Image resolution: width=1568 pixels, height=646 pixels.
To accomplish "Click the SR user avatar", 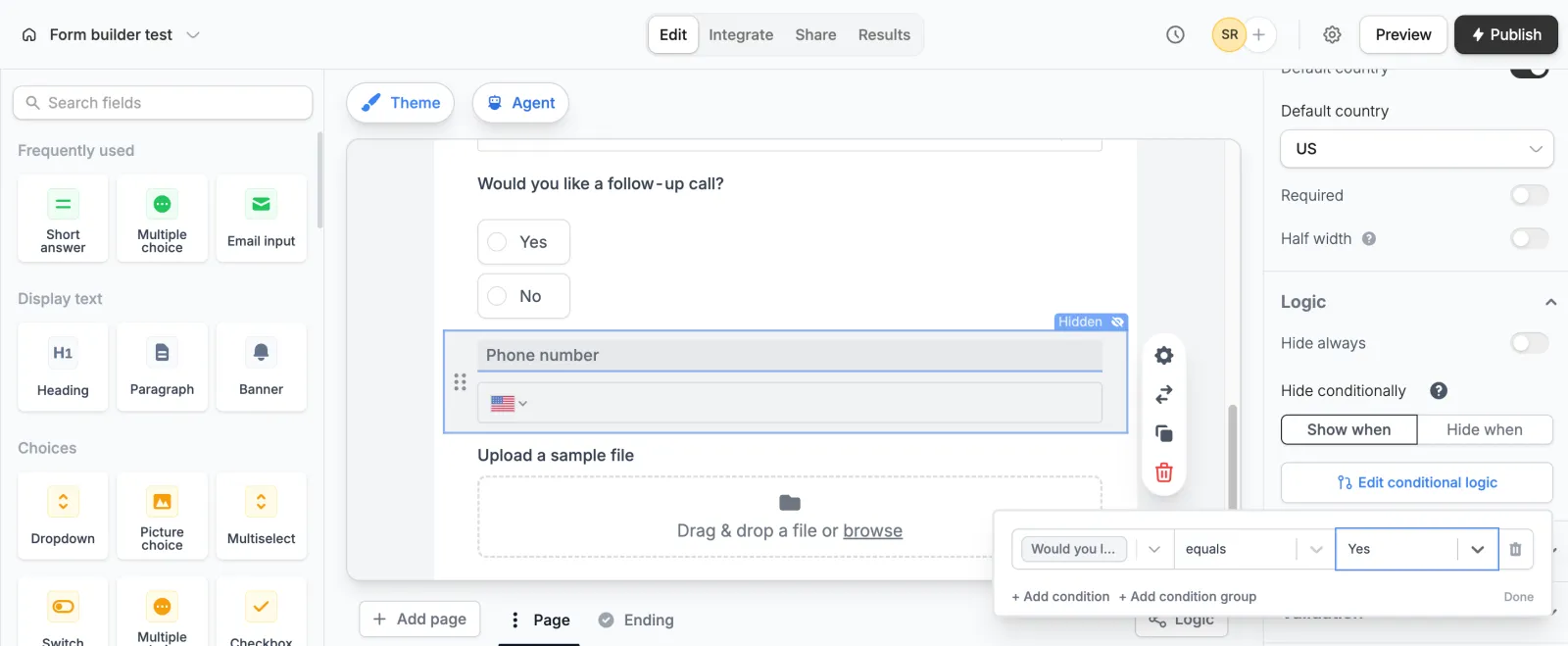I will [x=1229, y=34].
